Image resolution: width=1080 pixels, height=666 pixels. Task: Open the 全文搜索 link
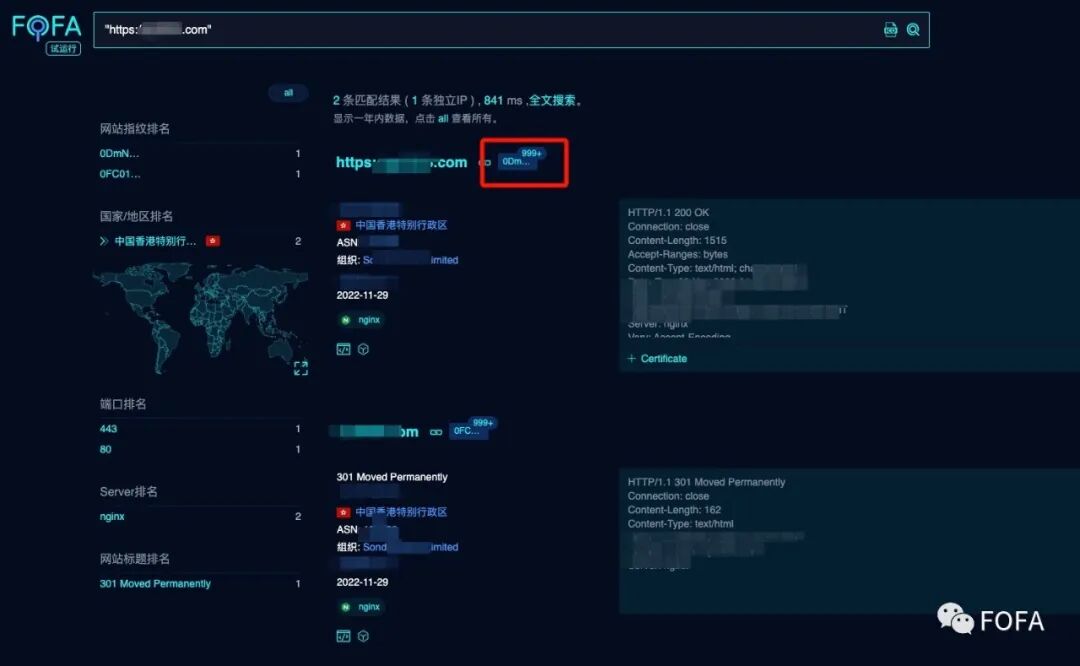552,101
